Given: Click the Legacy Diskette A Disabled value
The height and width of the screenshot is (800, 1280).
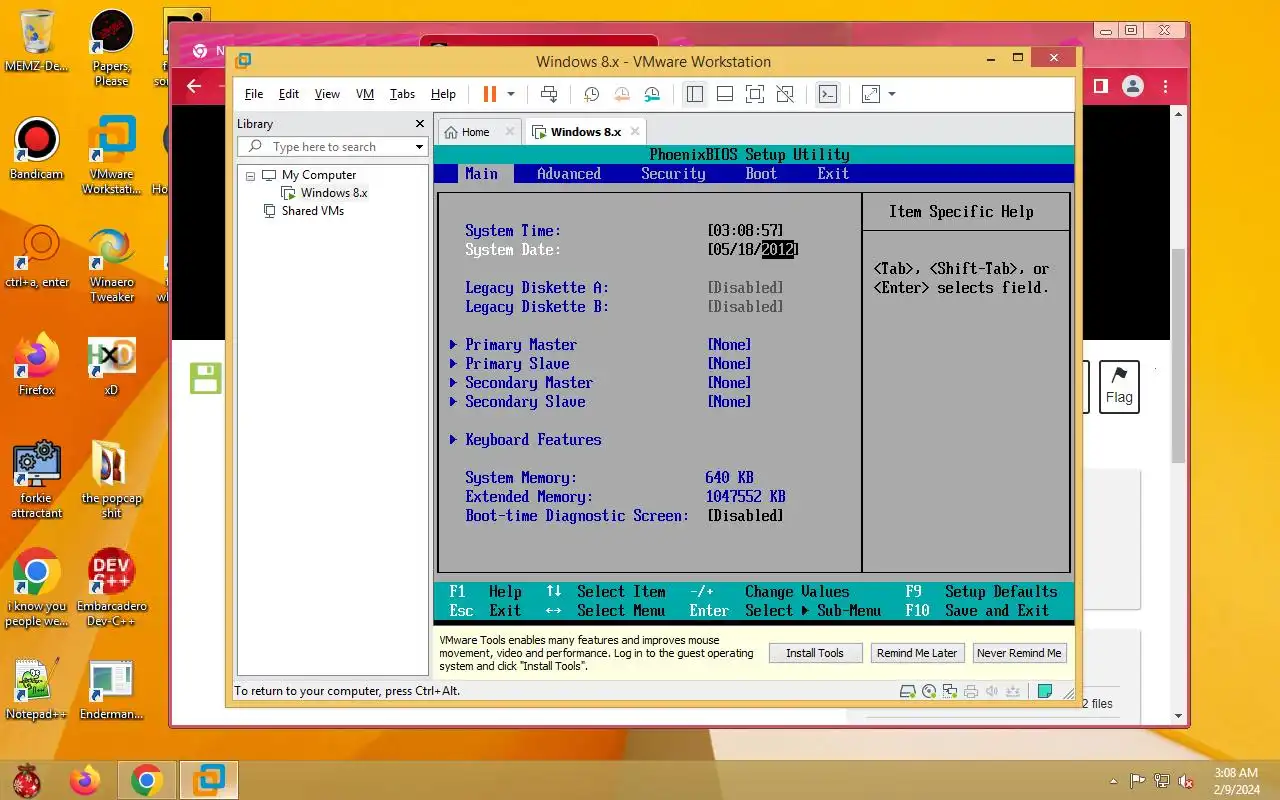Looking at the screenshot, I should pyautogui.click(x=745, y=288).
